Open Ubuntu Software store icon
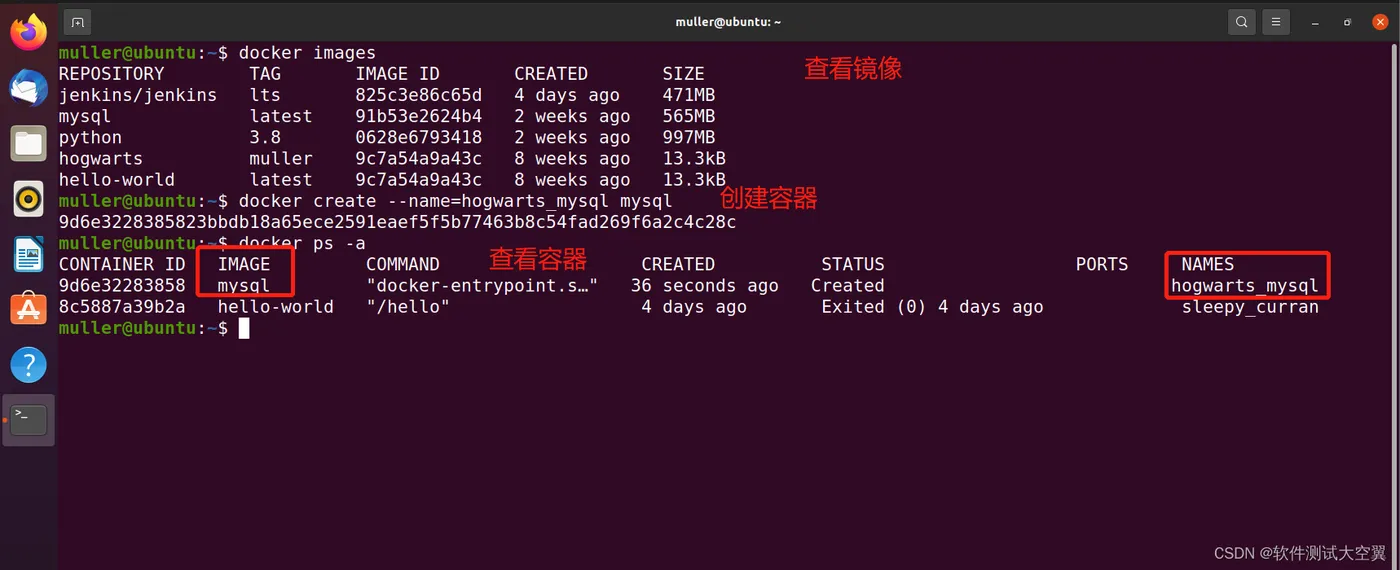Image resolution: width=1400 pixels, height=570 pixels. point(28,310)
